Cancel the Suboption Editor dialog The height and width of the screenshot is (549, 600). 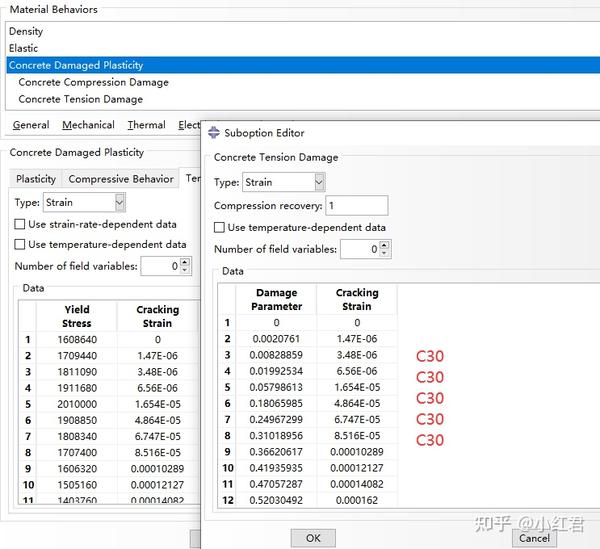[534, 538]
